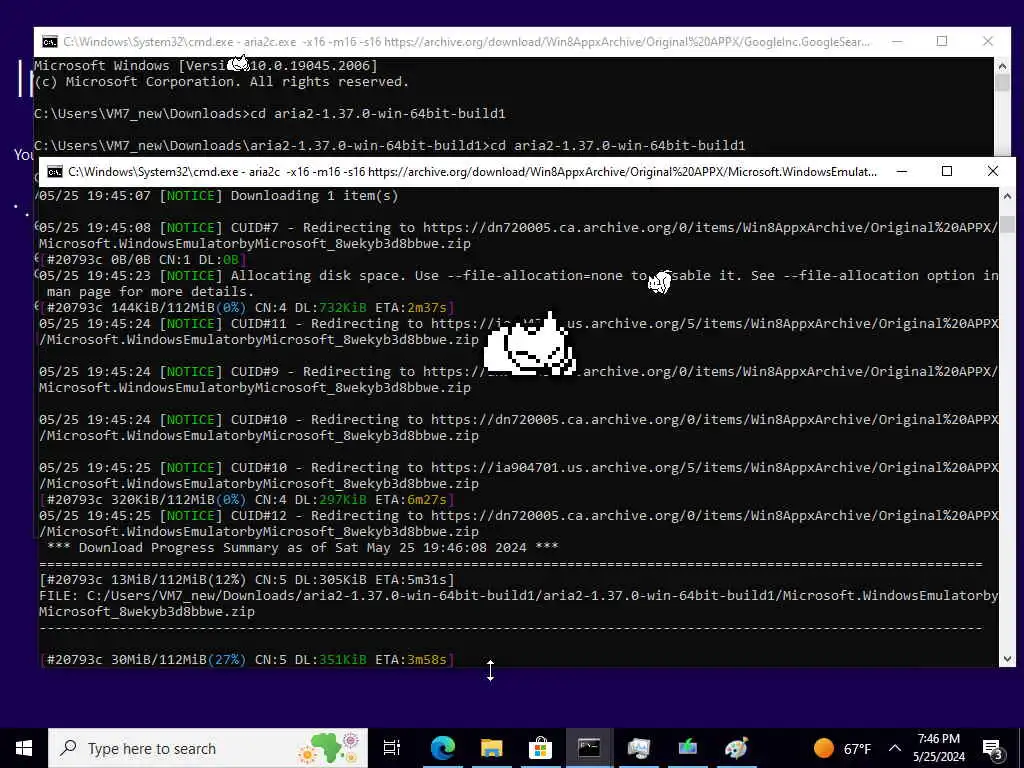
Task: Click the rear cmd window scrollbar thumb
Action: pos(1002,82)
